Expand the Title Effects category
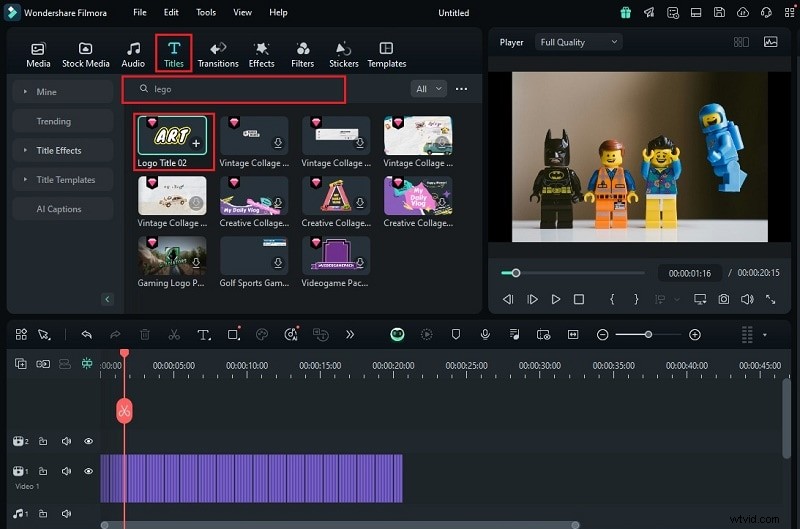Screen dimensions: 800x529 click(x=62, y=150)
